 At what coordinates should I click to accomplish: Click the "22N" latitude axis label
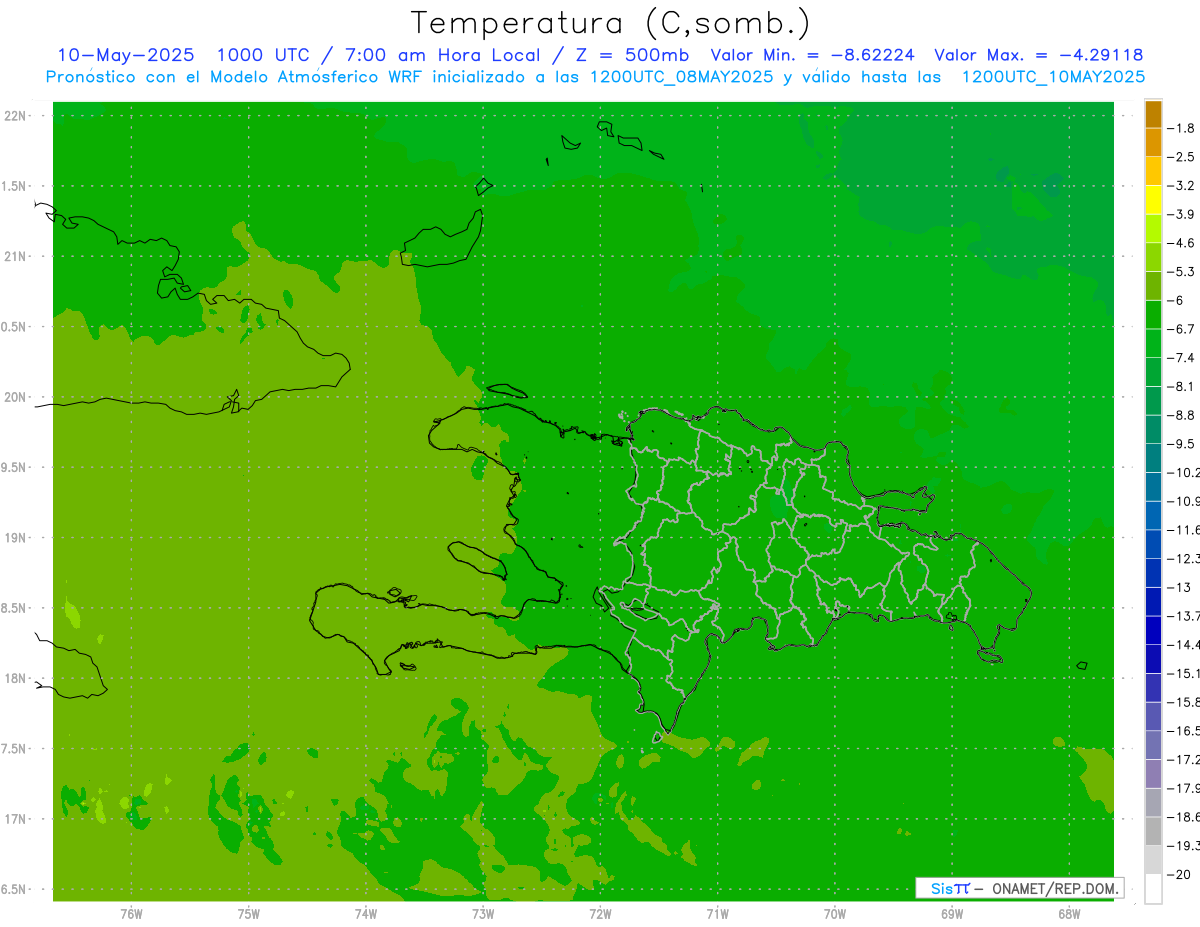16,116
